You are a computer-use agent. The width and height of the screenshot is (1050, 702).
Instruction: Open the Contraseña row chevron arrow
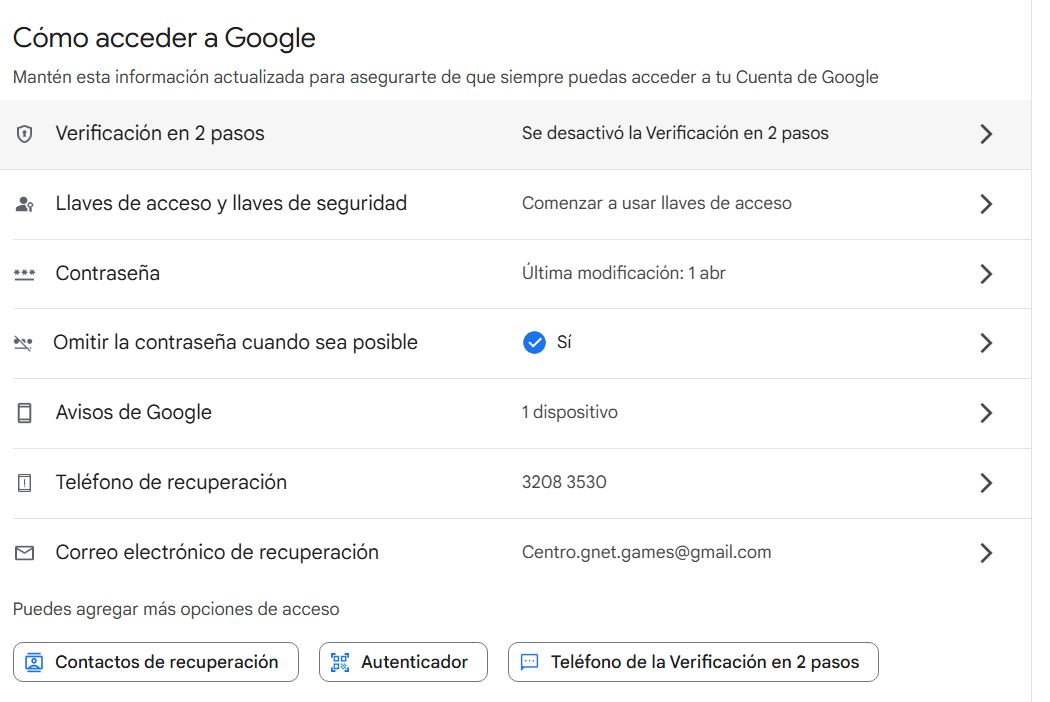(986, 274)
